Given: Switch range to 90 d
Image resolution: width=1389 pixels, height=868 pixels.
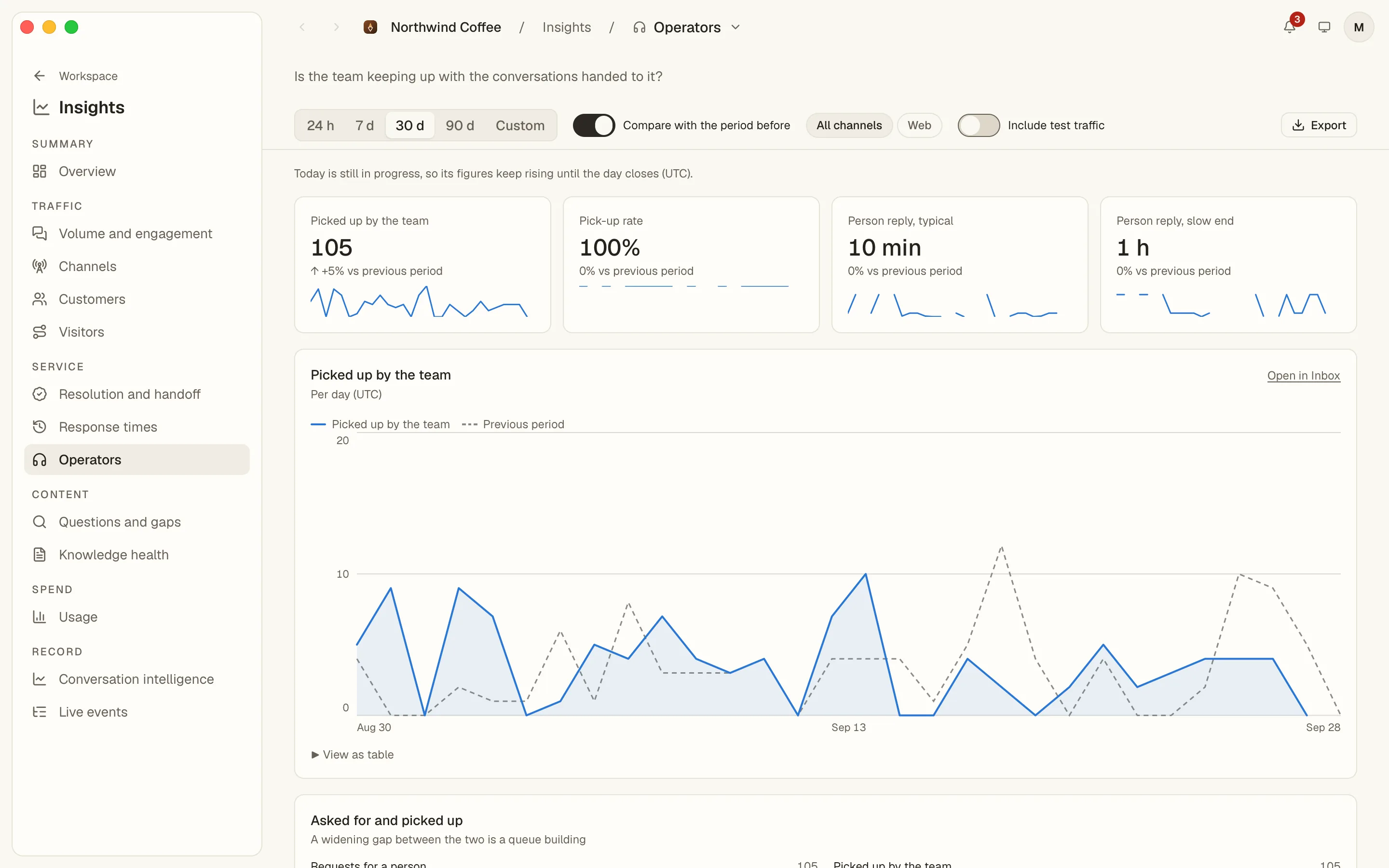Looking at the screenshot, I should 460,125.
